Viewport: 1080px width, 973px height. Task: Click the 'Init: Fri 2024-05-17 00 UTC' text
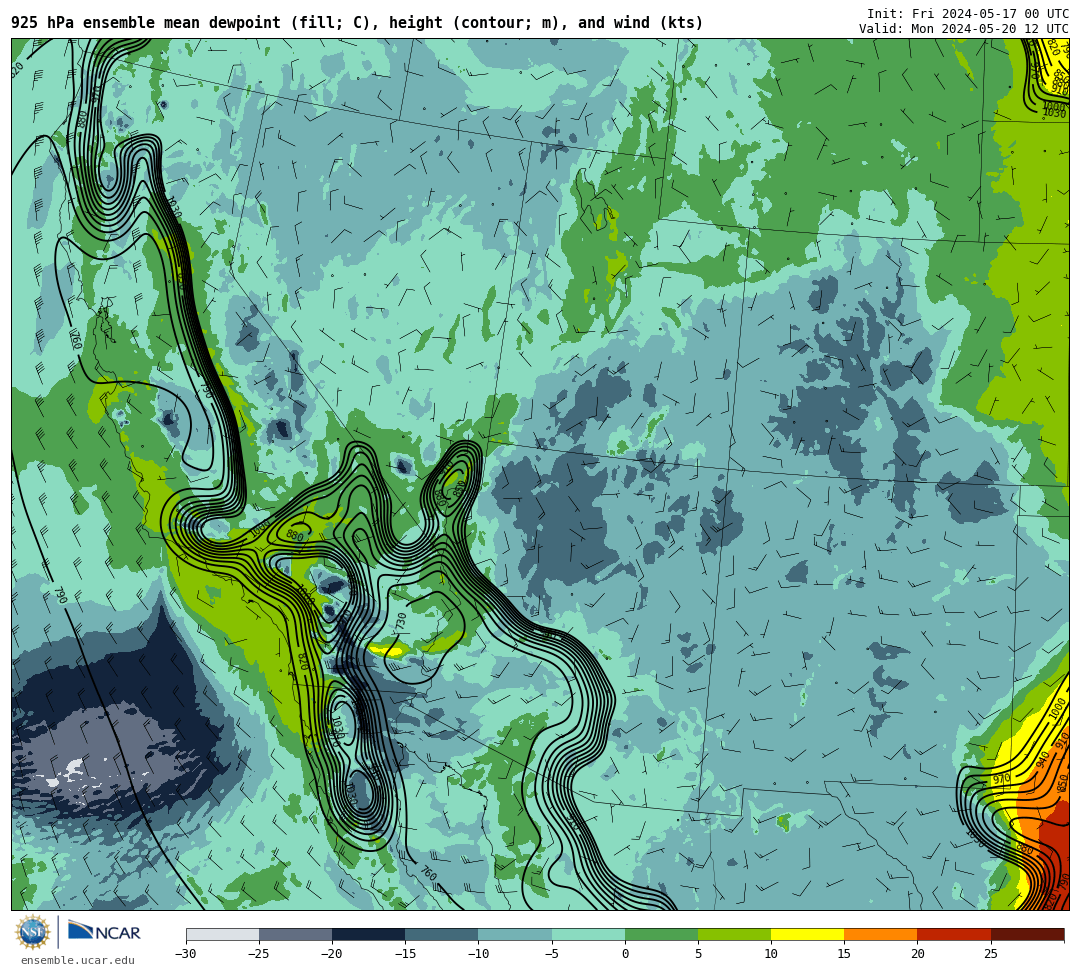968,13
